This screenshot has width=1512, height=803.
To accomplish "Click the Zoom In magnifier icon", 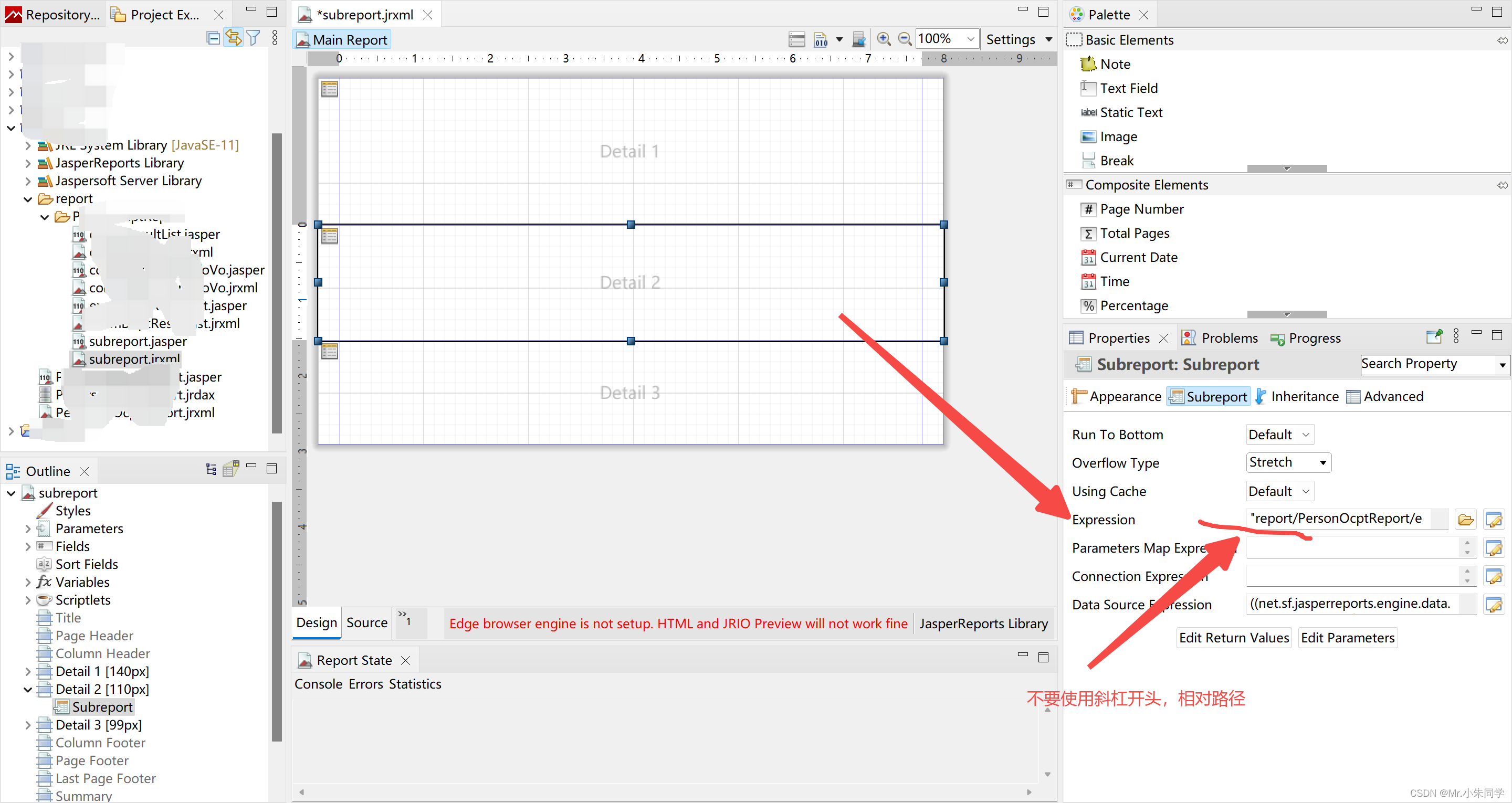I will (x=884, y=39).
